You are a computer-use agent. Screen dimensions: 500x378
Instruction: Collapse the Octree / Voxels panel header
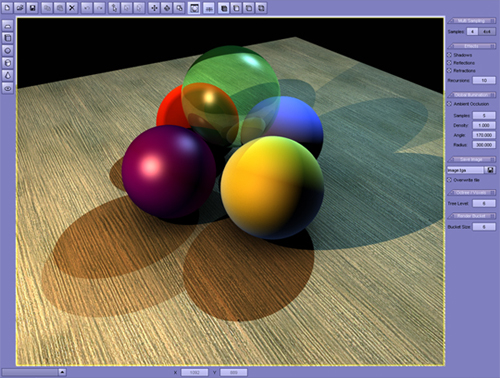[471, 193]
